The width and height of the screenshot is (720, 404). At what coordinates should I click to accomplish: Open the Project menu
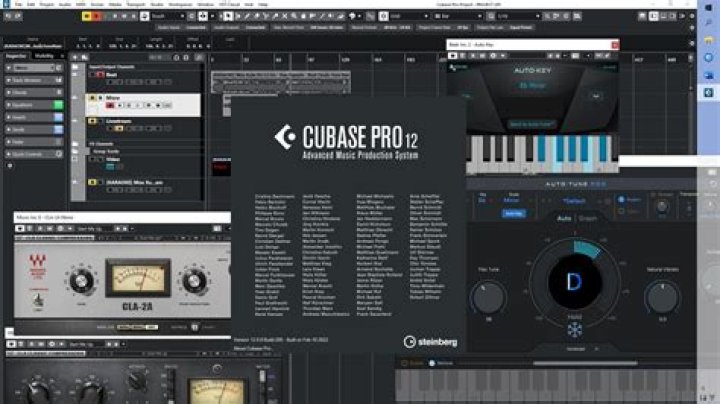coord(47,4)
